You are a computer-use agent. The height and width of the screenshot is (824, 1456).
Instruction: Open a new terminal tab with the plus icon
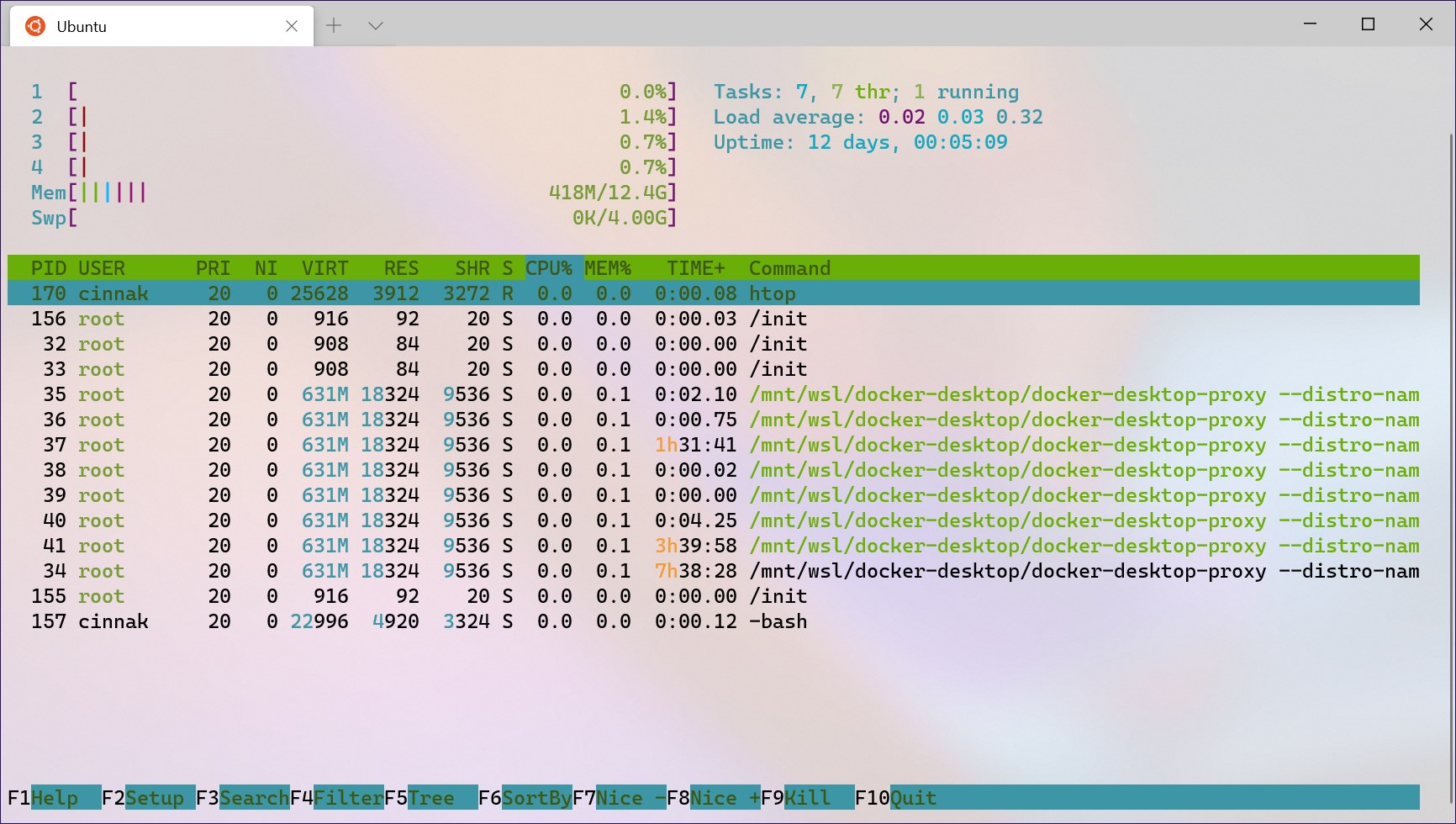coord(335,25)
